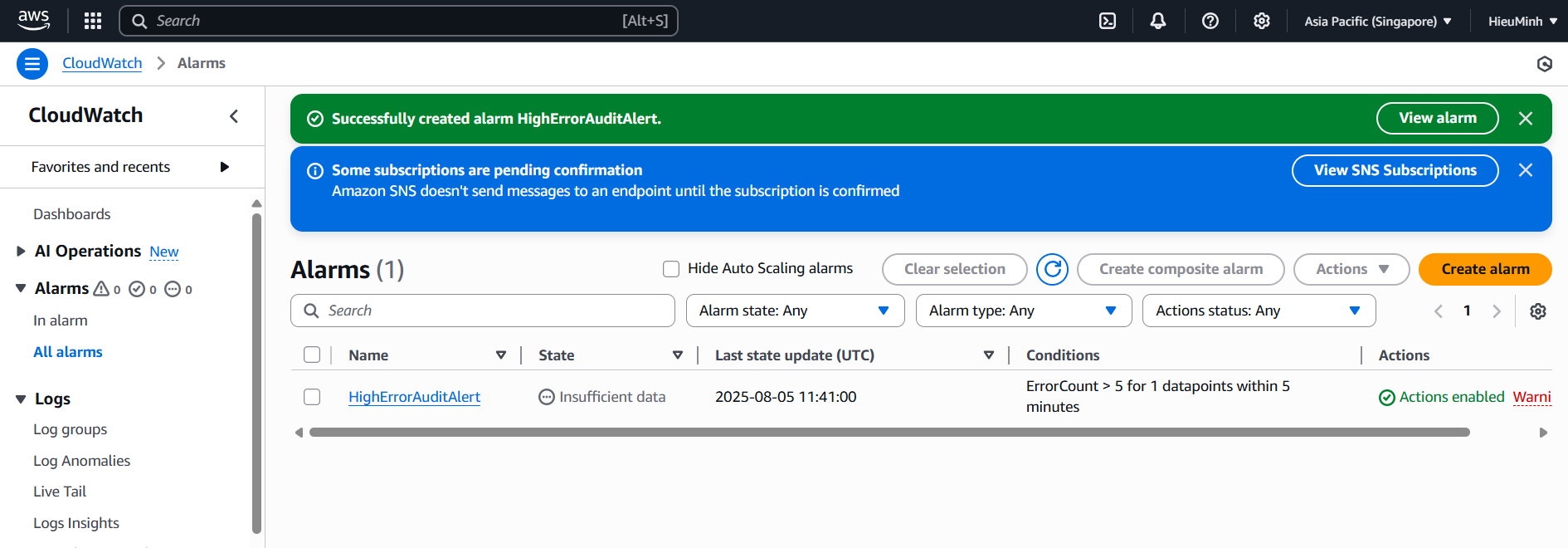
Task: Focus the alarms Search filter field
Action: coord(483,311)
